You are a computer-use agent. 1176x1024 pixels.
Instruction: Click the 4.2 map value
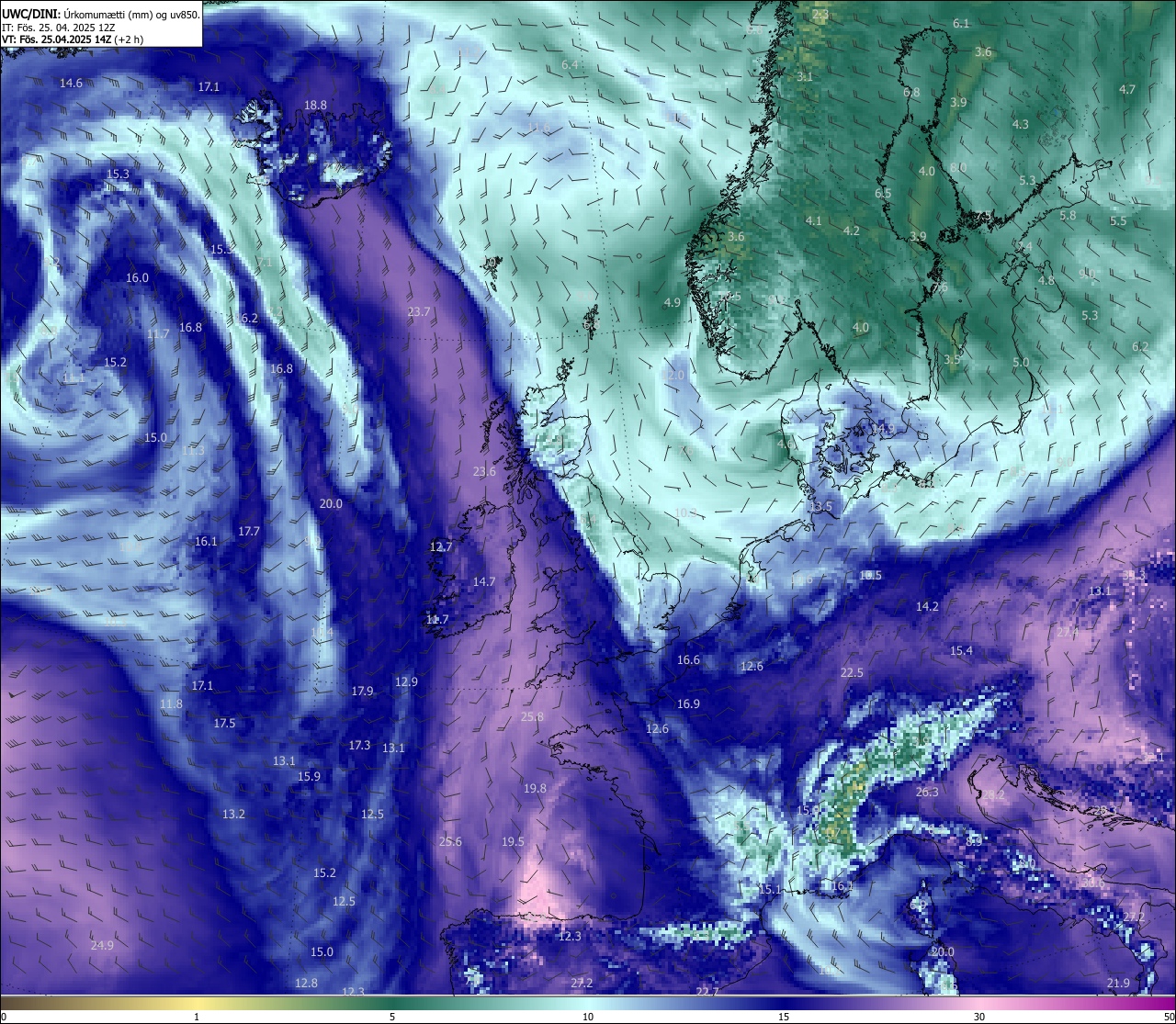(851, 231)
